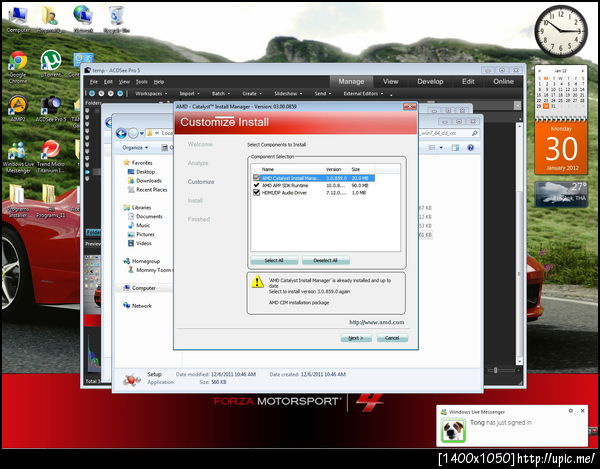
Task: Toggle HDMI/DP Audio Driver checkbox
Action: [x=256, y=192]
